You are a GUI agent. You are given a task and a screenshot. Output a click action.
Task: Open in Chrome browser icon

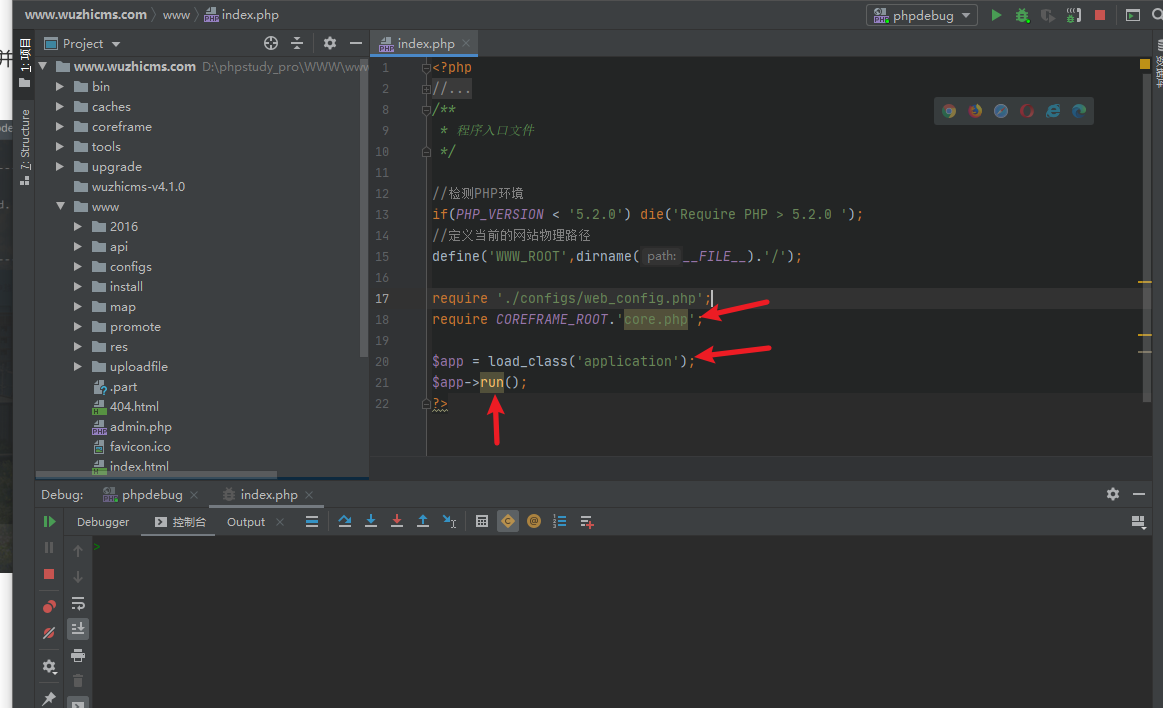pos(949,111)
